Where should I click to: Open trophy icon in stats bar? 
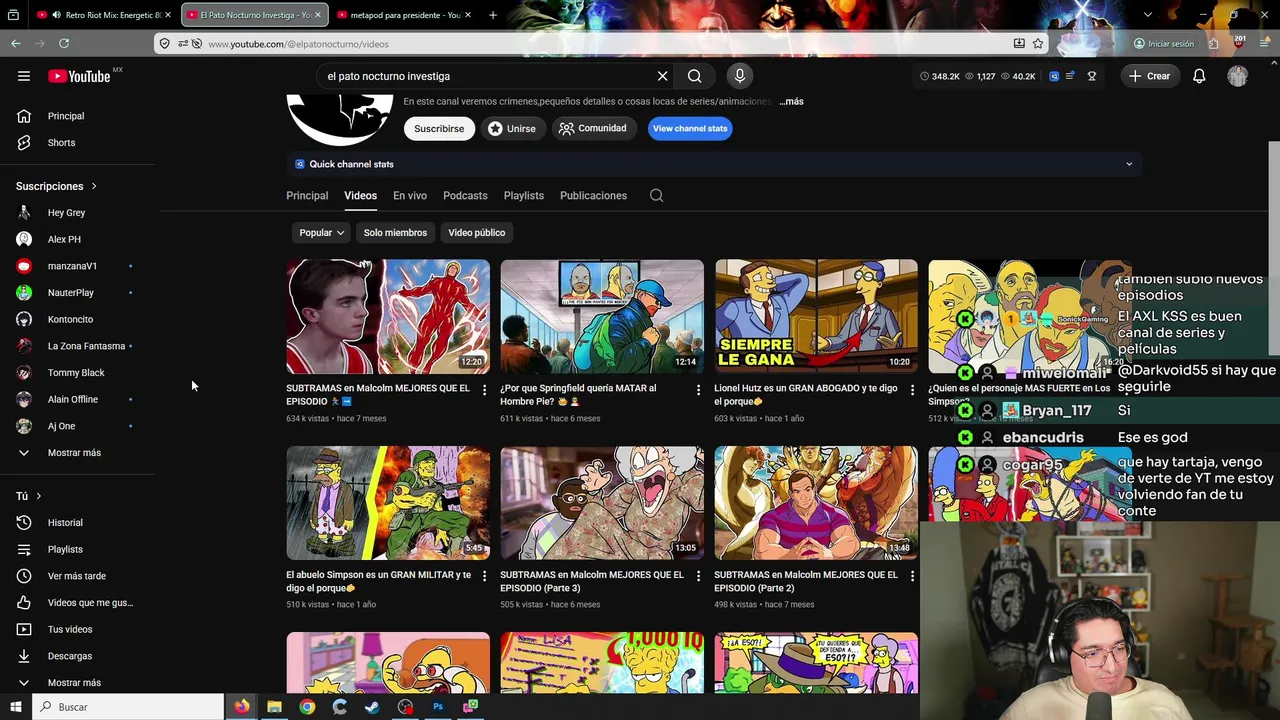pyautogui.click(x=1092, y=76)
